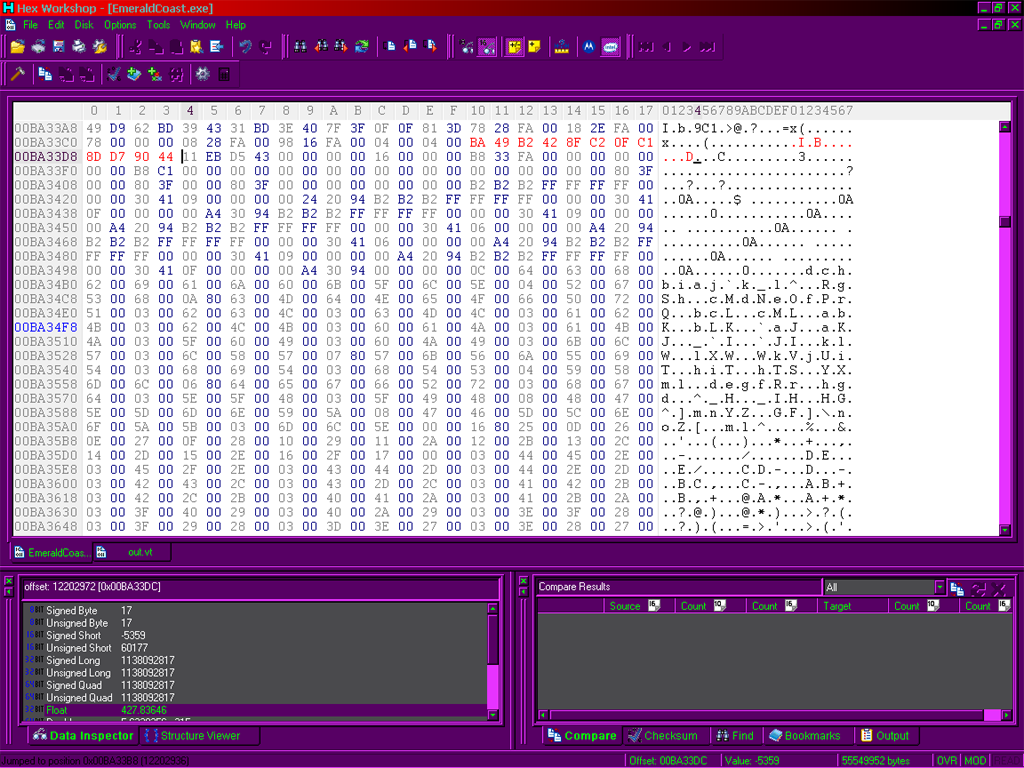Toggle Motorola byte order button
Image resolution: width=1024 pixels, height=768 pixels.
click(x=589, y=47)
